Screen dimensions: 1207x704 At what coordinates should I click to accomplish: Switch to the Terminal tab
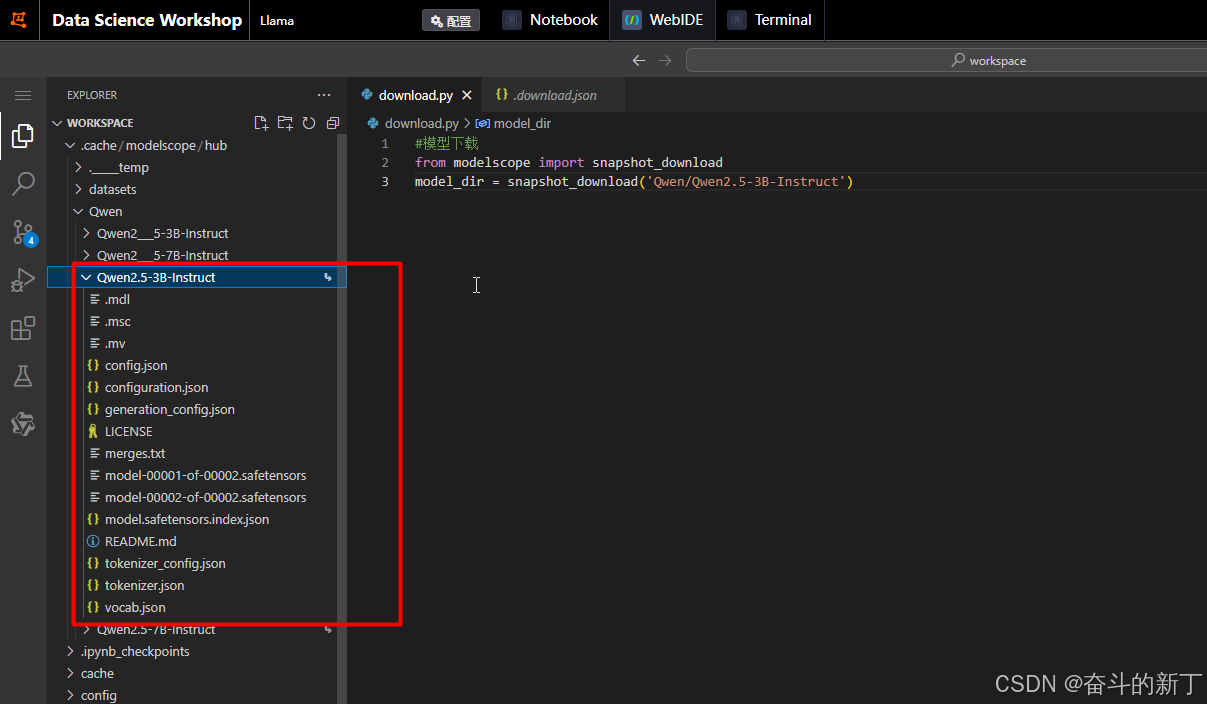[771, 20]
